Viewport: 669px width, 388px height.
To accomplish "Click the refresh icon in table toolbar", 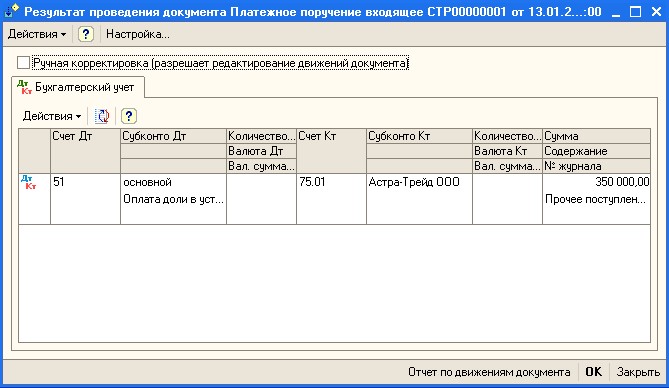I will pyautogui.click(x=102, y=116).
